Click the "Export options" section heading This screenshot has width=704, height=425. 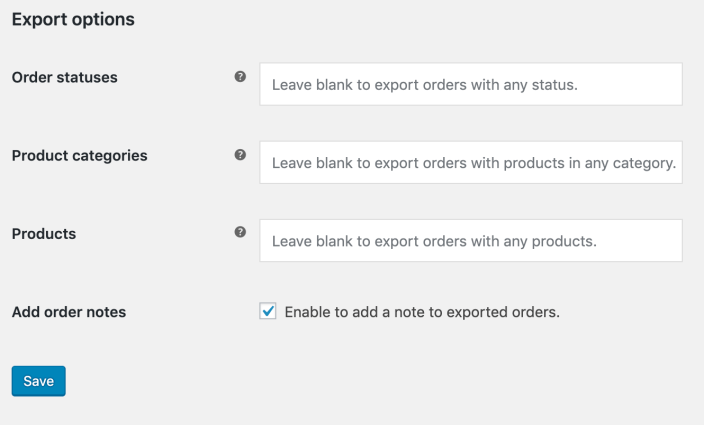(73, 19)
